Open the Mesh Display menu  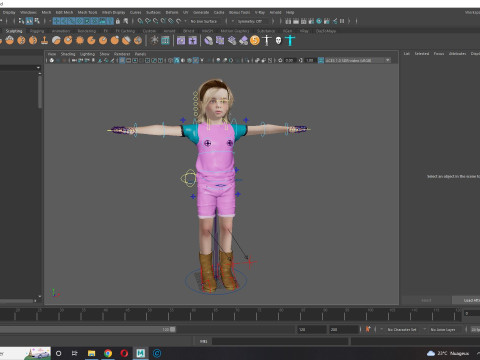pos(113,12)
